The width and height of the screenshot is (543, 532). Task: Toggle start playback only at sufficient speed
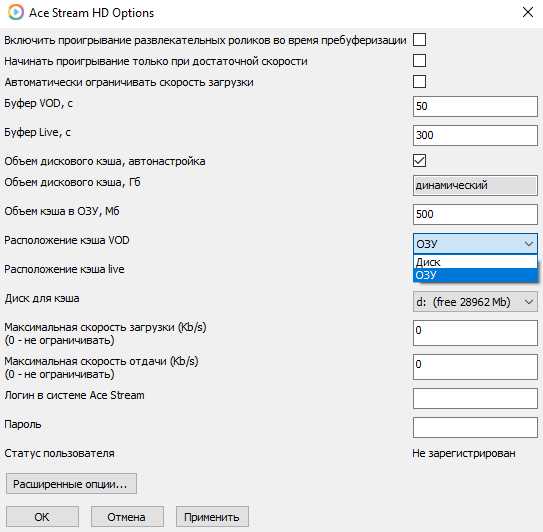(x=419, y=61)
